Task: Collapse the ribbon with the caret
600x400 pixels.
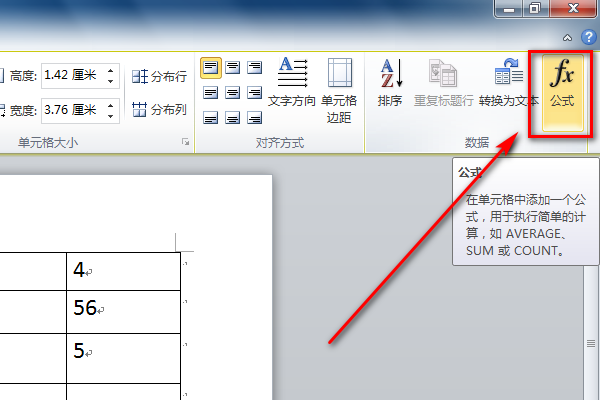Action: pyautogui.click(x=567, y=38)
